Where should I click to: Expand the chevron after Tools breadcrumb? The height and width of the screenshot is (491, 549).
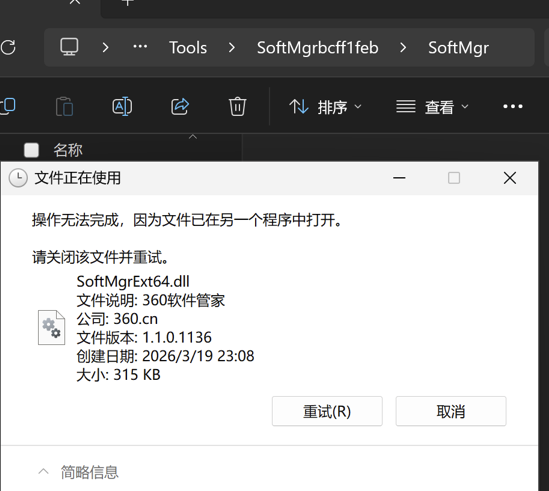click(231, 47)
